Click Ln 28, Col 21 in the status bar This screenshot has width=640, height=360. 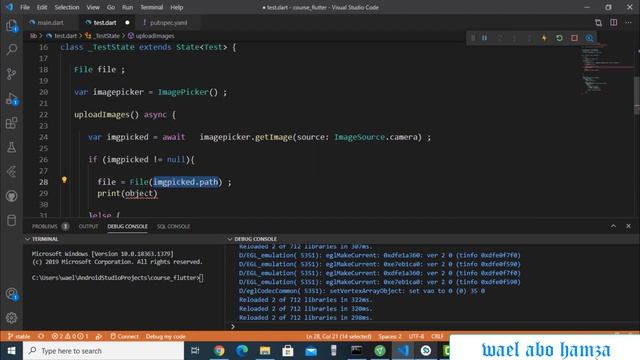tap(338, 336)
